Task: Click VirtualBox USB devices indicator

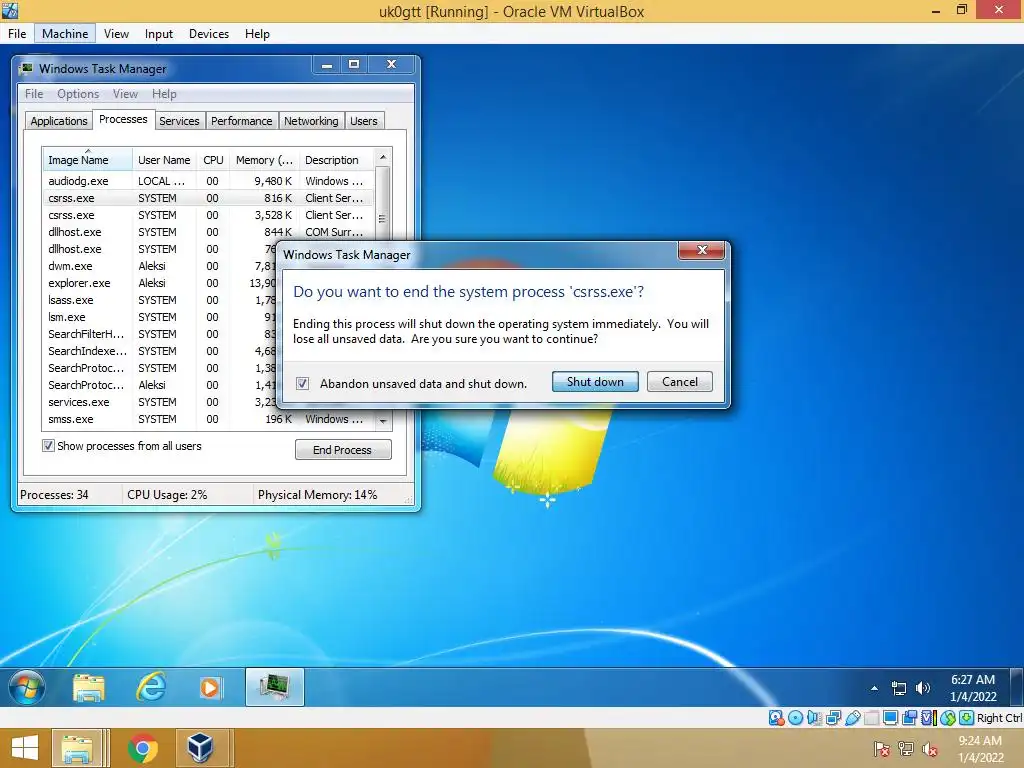Action: click(x=853, y=718)
